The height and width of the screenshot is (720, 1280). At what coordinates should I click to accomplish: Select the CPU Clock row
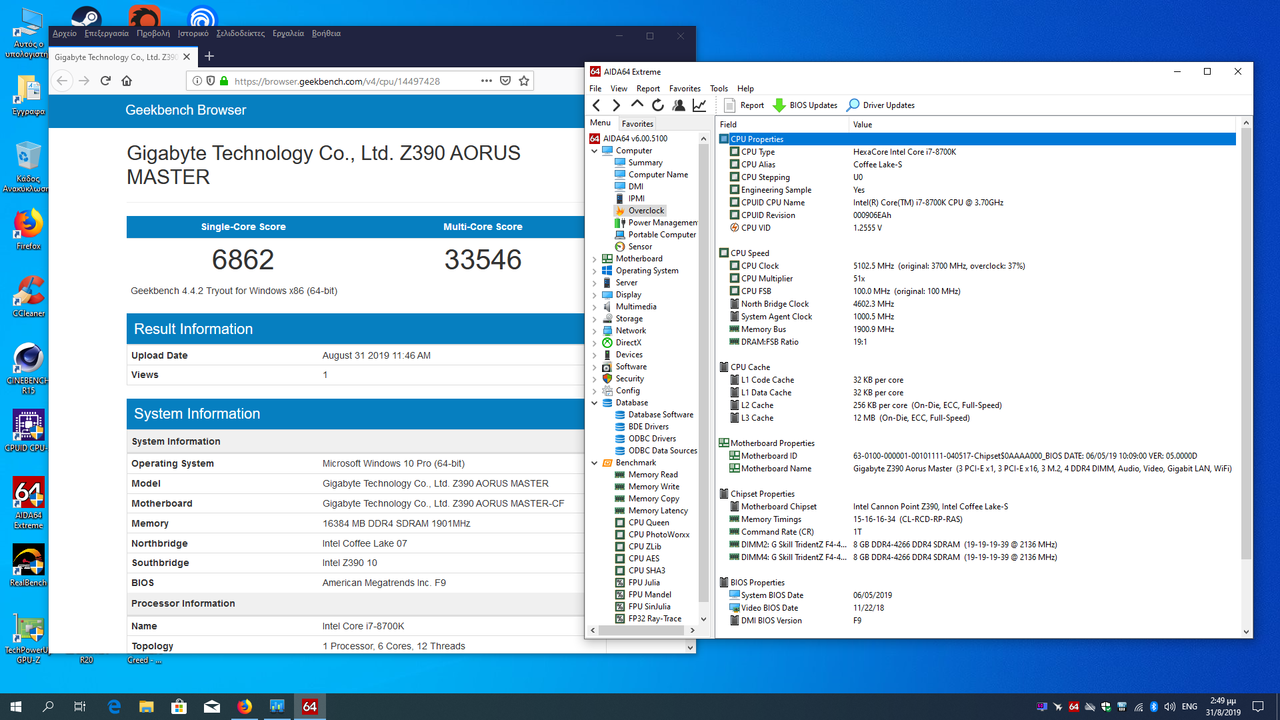pos(977,266)
